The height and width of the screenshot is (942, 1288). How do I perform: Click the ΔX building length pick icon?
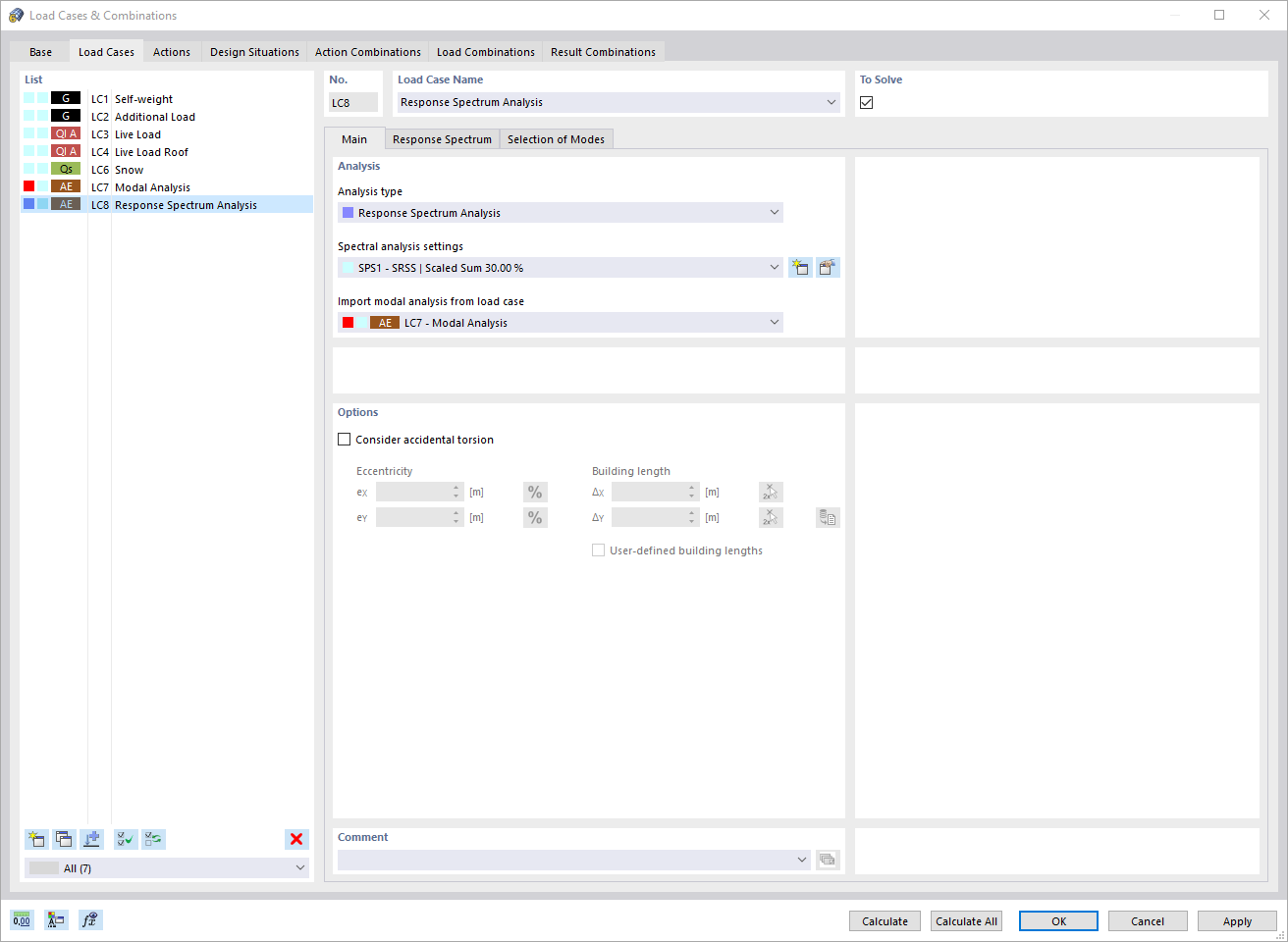[x=771, y=492]
